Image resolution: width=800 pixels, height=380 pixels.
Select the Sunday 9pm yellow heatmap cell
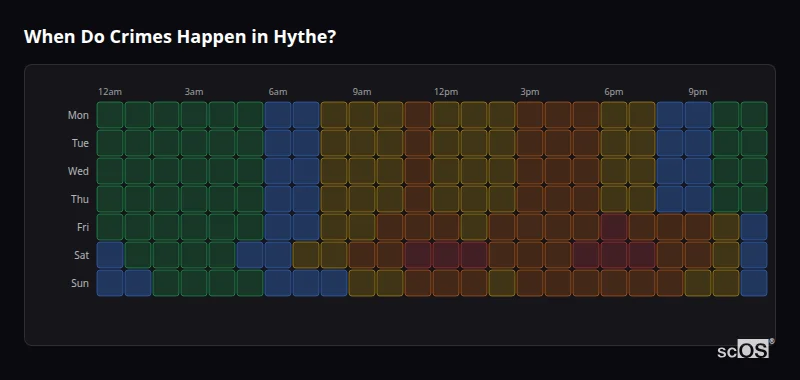coord(698,283)
